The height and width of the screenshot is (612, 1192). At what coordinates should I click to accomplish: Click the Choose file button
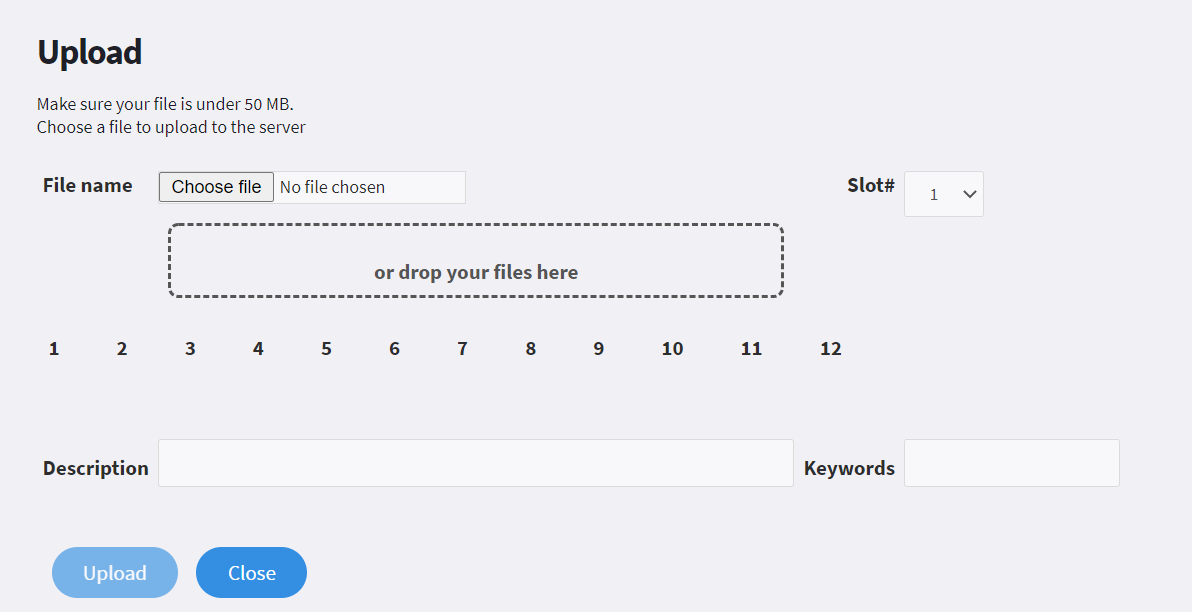tap(216, 187)
